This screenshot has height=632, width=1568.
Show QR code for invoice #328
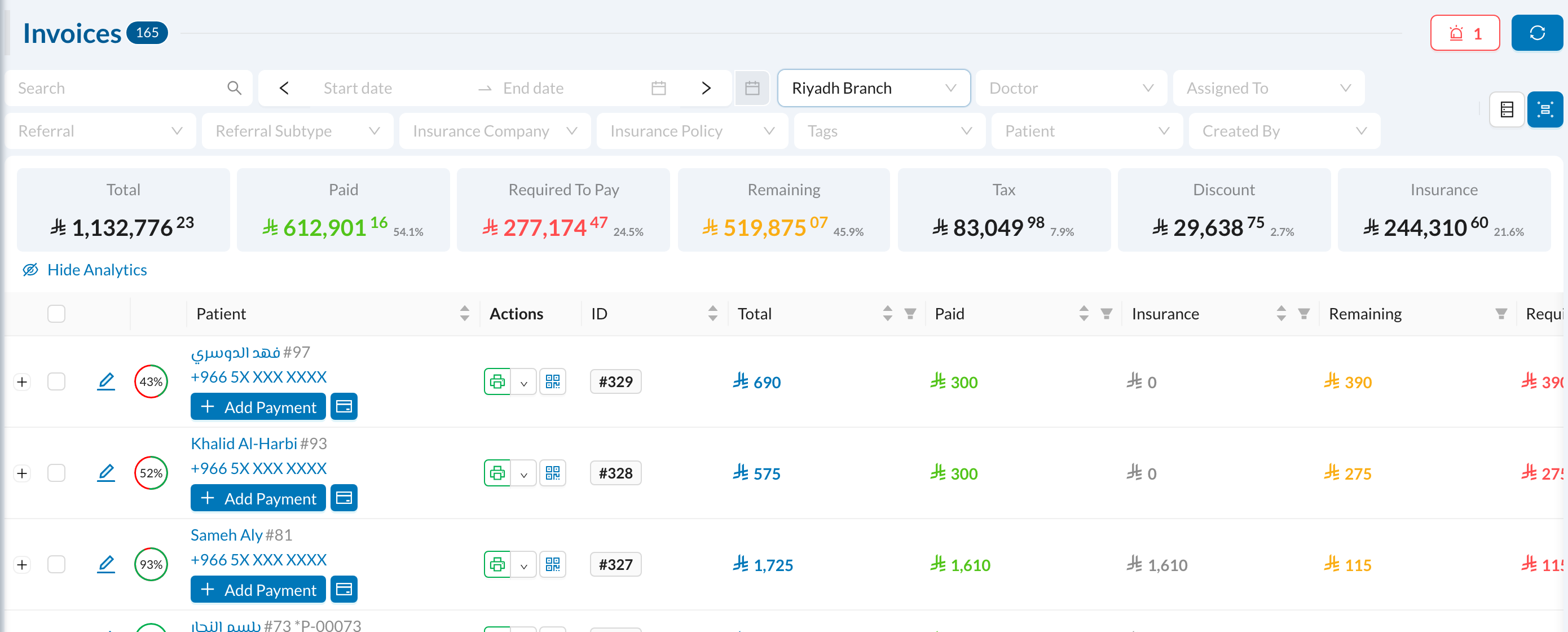tap(553, 473)
